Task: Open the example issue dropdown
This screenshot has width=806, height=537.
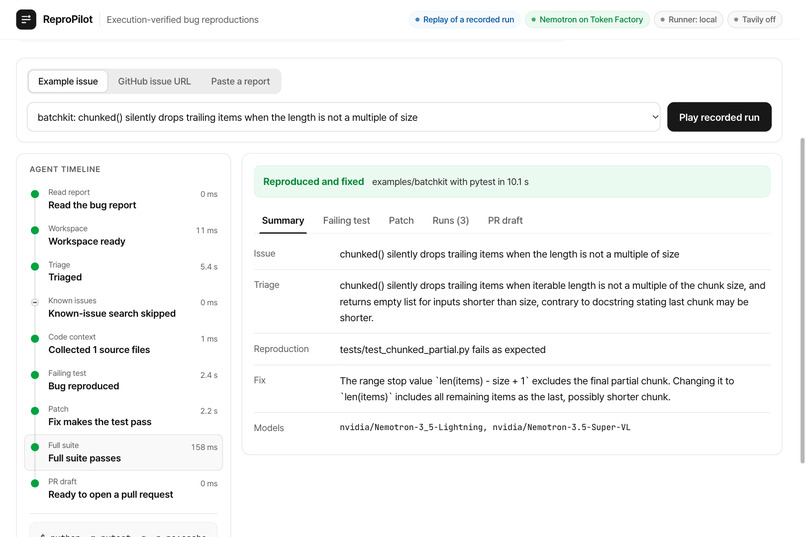Action: [343, 117]
